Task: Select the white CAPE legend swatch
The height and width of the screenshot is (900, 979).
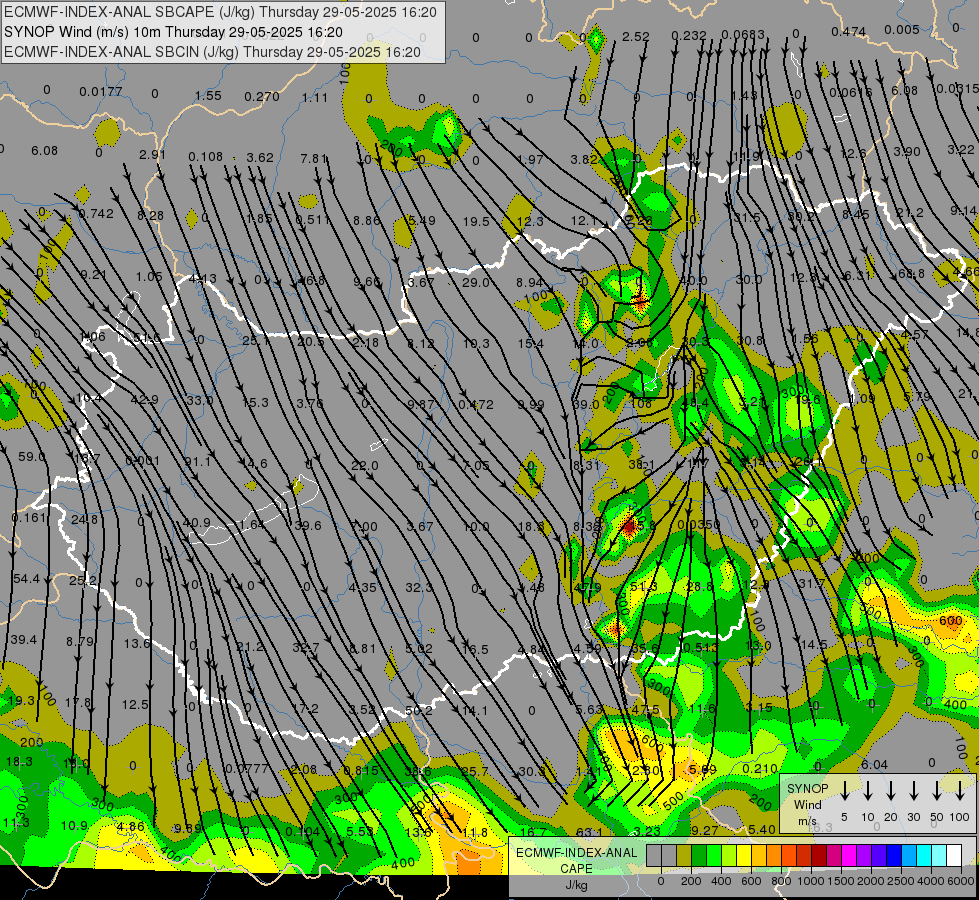Action: (x=954, y=856)
